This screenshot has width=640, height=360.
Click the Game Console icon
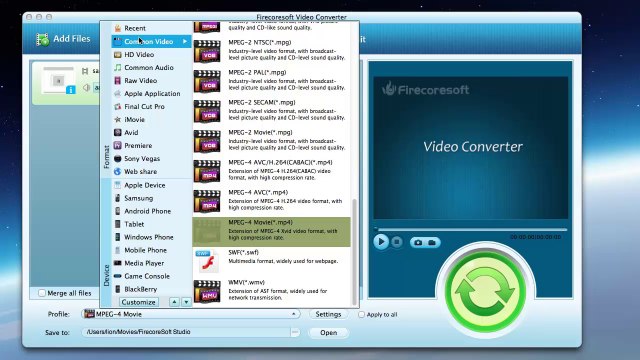[x=118, y=276]
